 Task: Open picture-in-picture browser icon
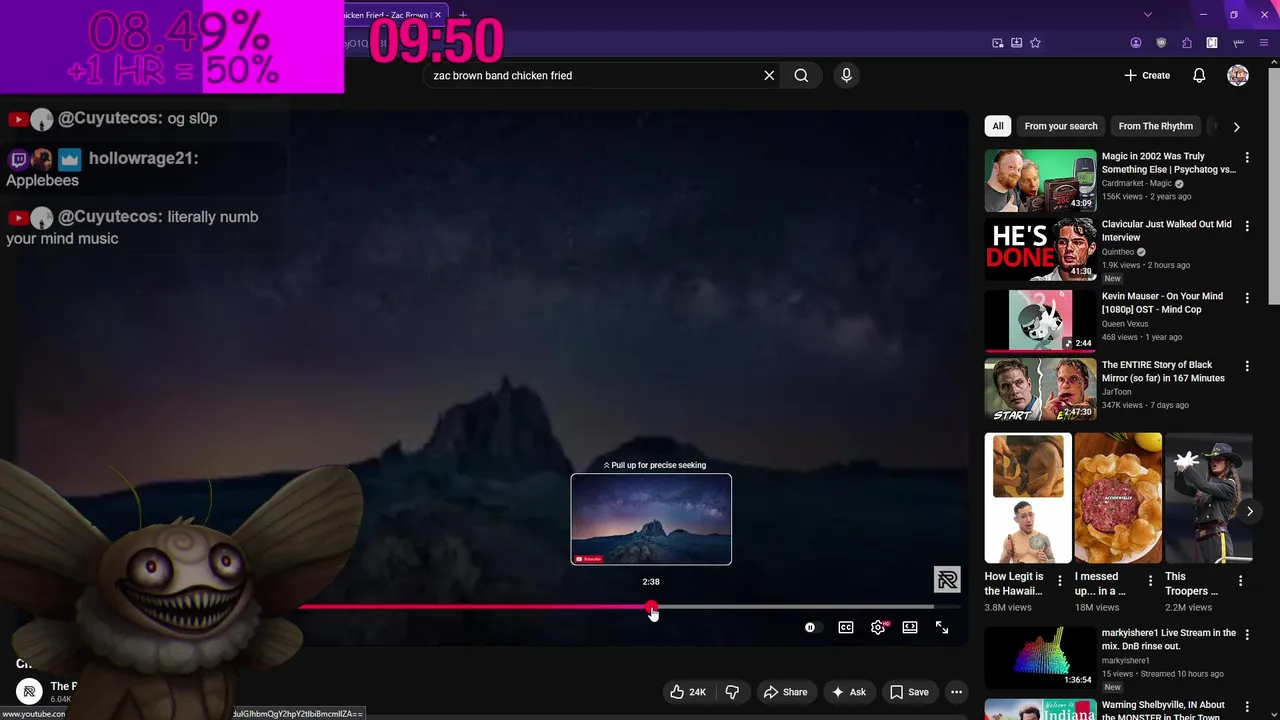998,43
